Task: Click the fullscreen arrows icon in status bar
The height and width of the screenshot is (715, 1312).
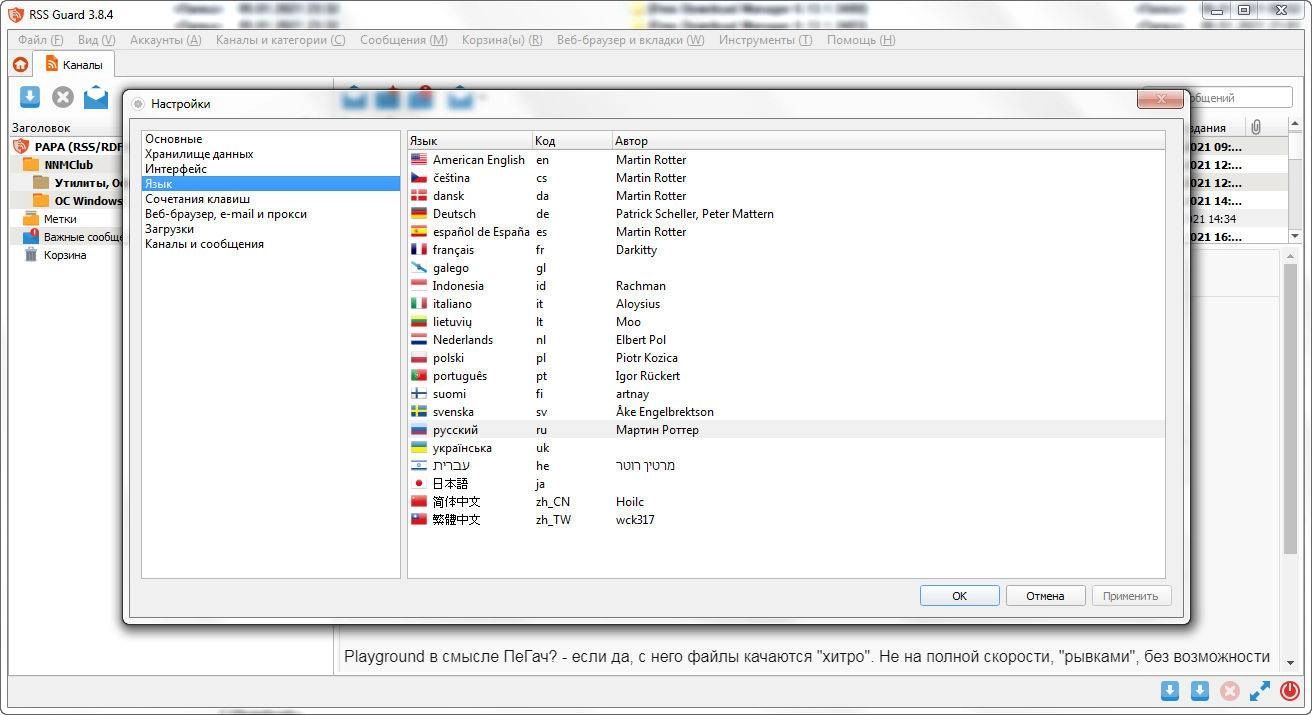Action: click(1260, 691)
